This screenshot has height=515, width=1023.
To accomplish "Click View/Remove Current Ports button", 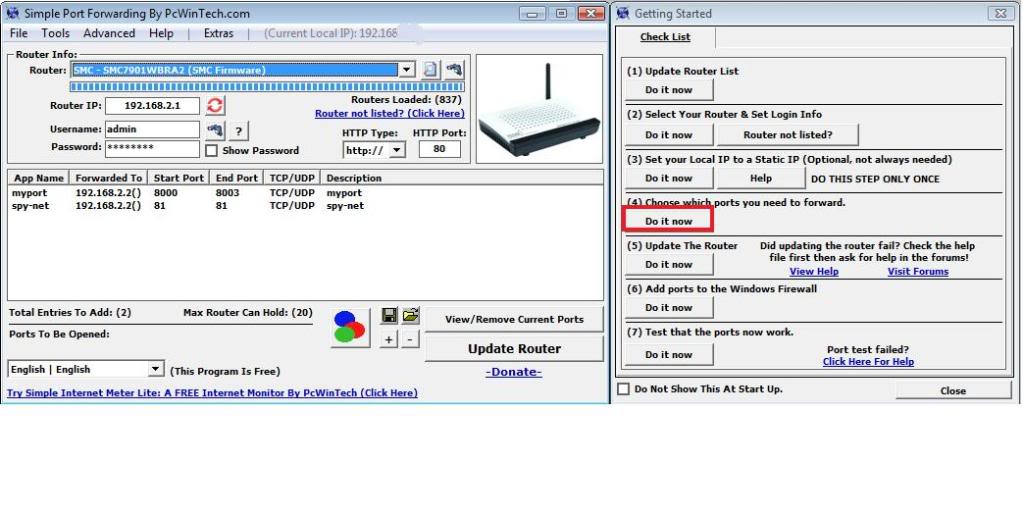I will click(514, 319).
